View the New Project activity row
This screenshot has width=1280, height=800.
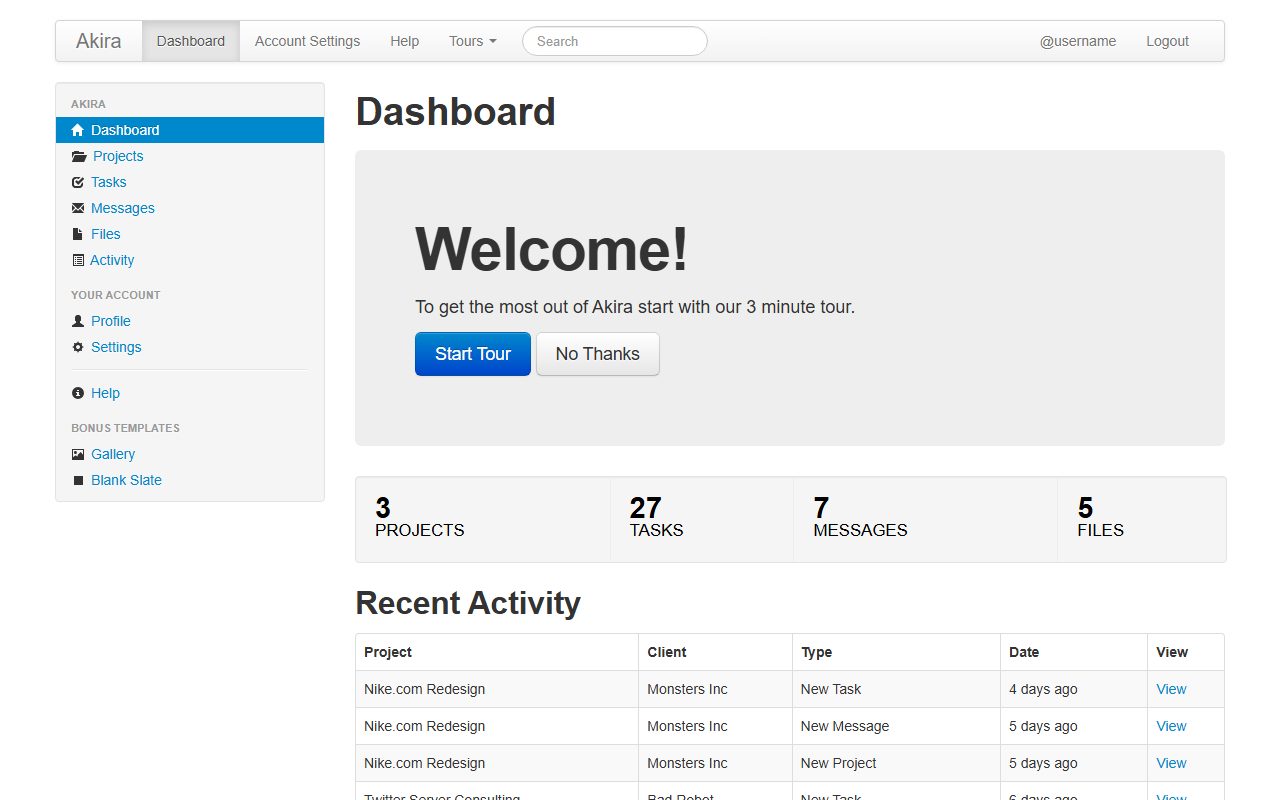1171,763
